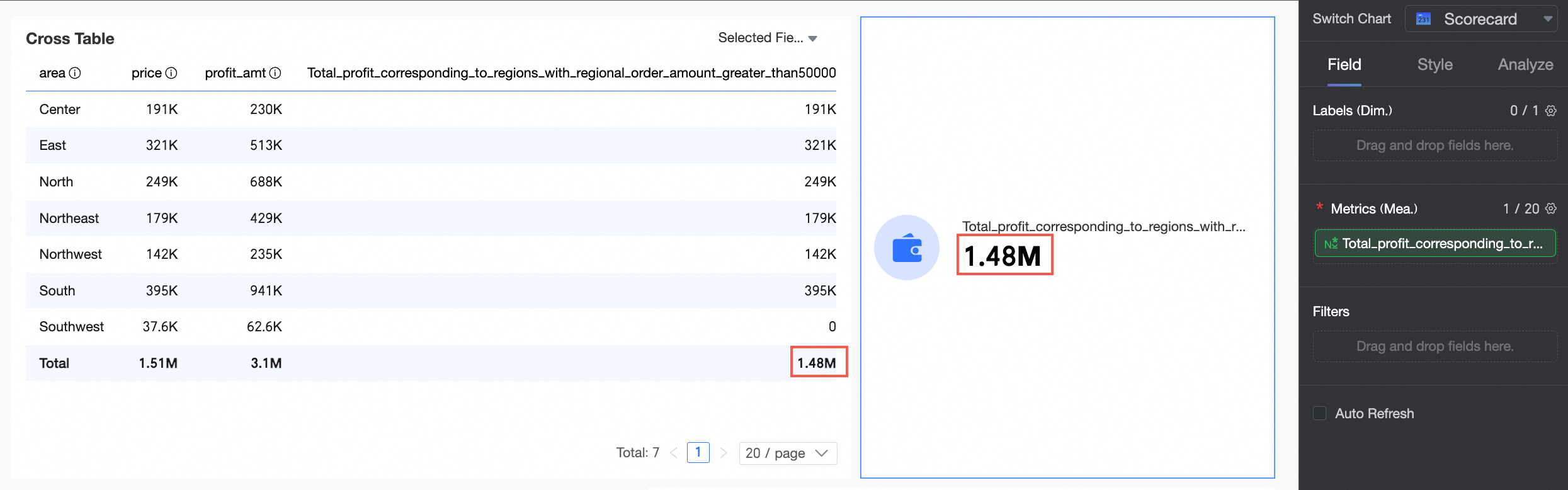Select the South row label
Image resolution: width=1568 pixels, height=490 pixels.
click(x=57, y=291)
